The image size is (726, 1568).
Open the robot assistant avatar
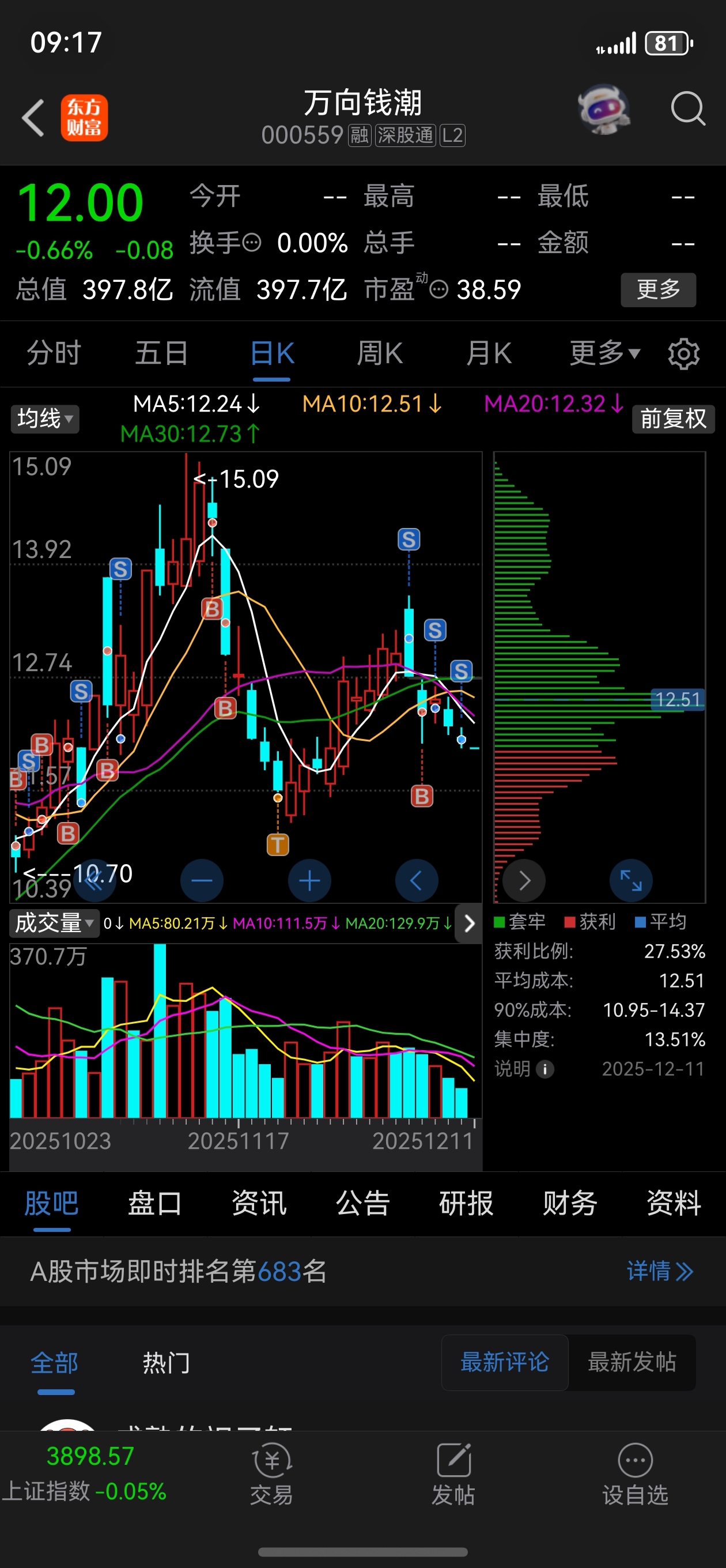(x=604, y=110)
